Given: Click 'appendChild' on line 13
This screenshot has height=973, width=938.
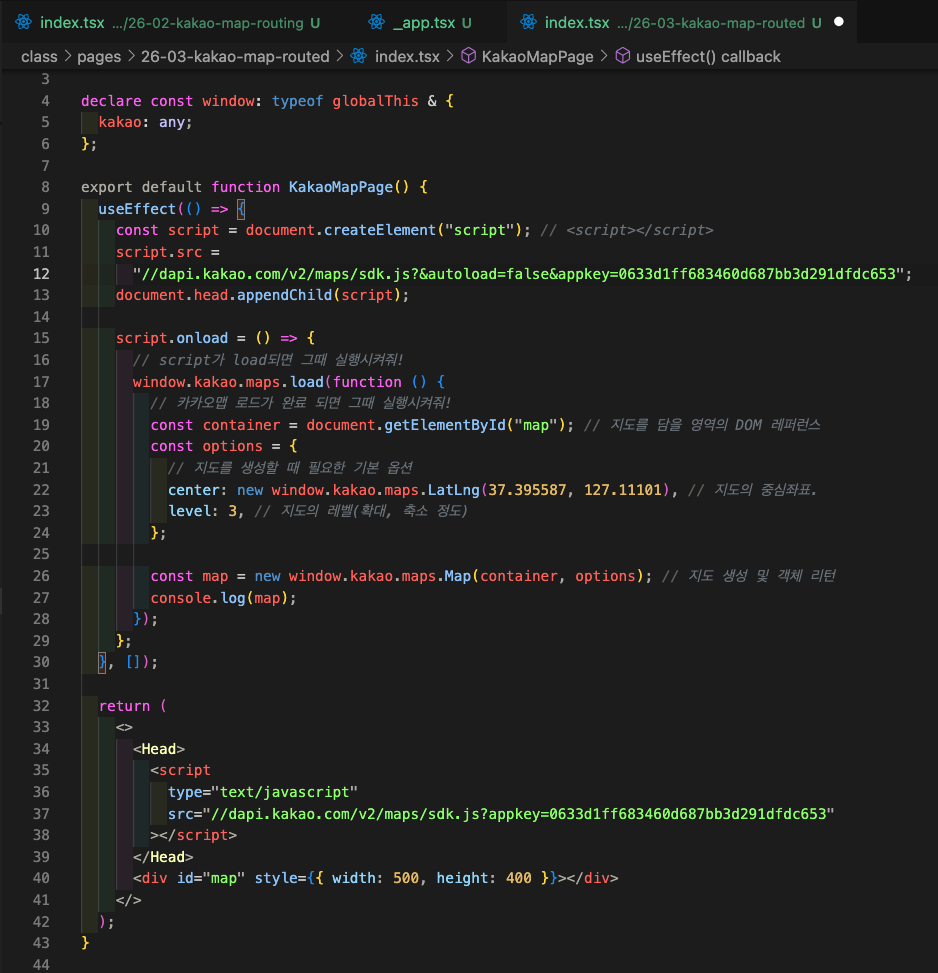Looking at the screenshot, I should pos(285,295).
